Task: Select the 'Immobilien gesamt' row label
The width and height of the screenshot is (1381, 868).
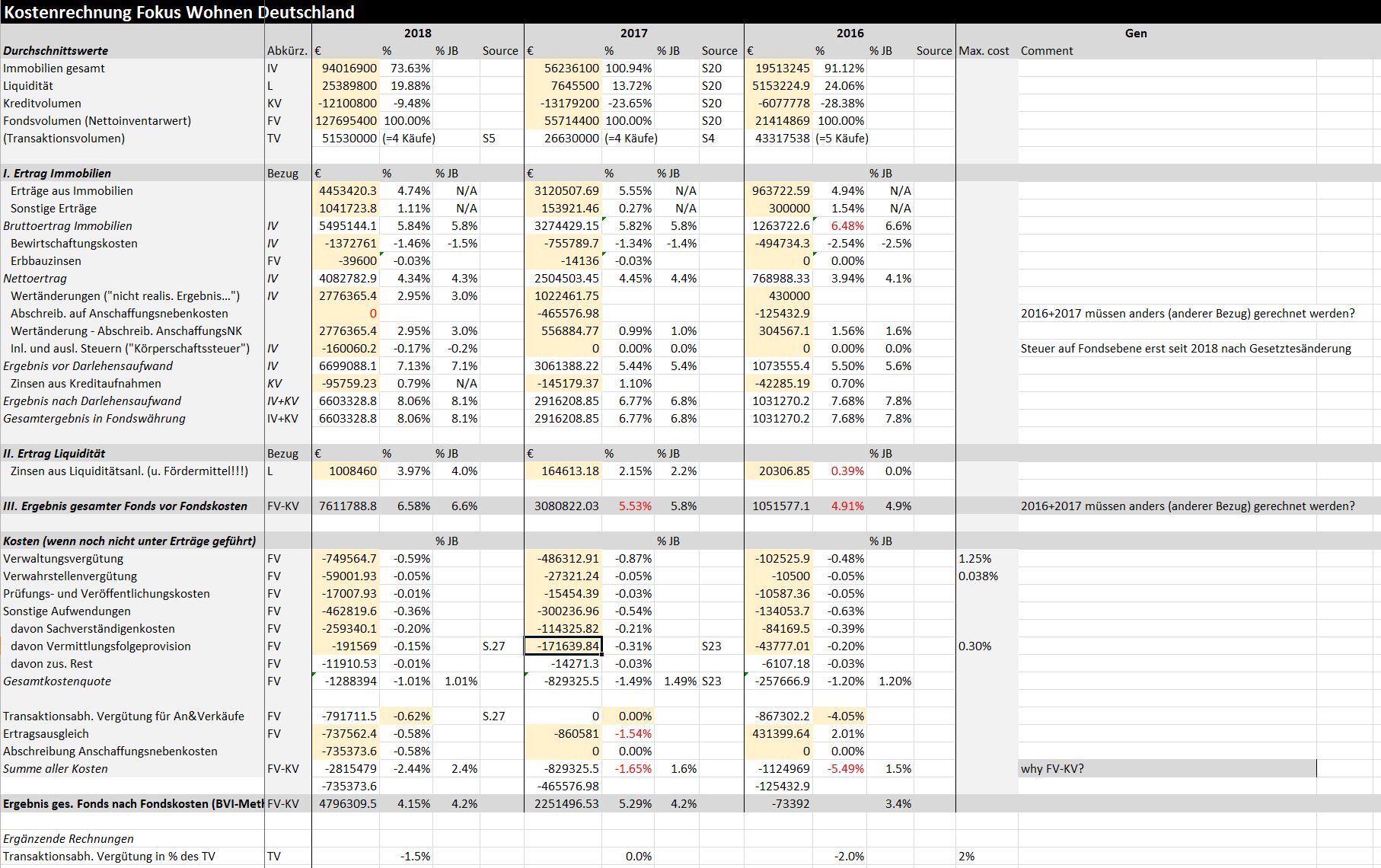Action: pos(54,69)
